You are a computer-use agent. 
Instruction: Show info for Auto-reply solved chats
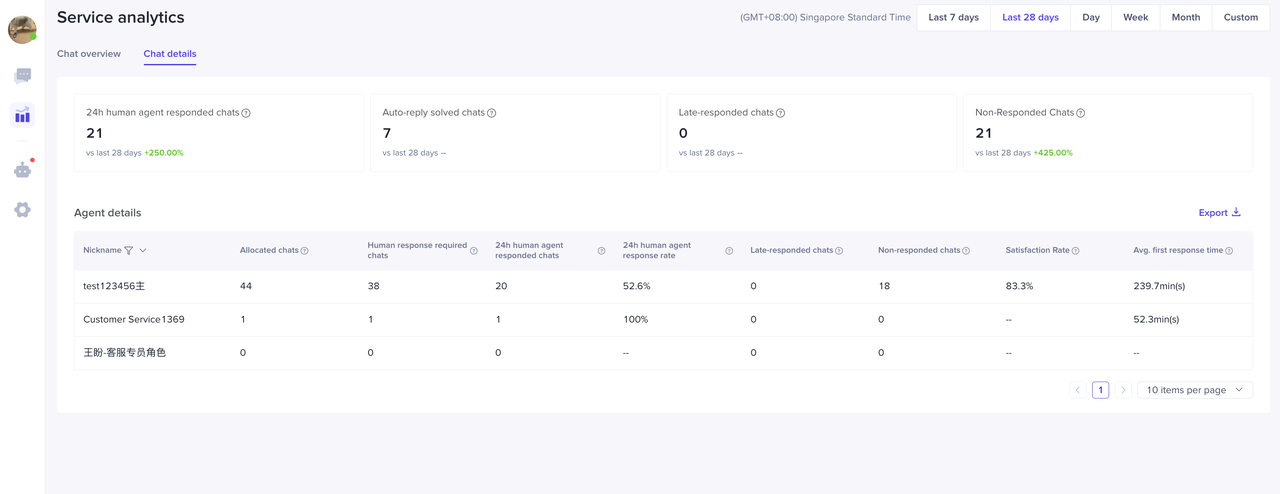(x=492, y=113)
